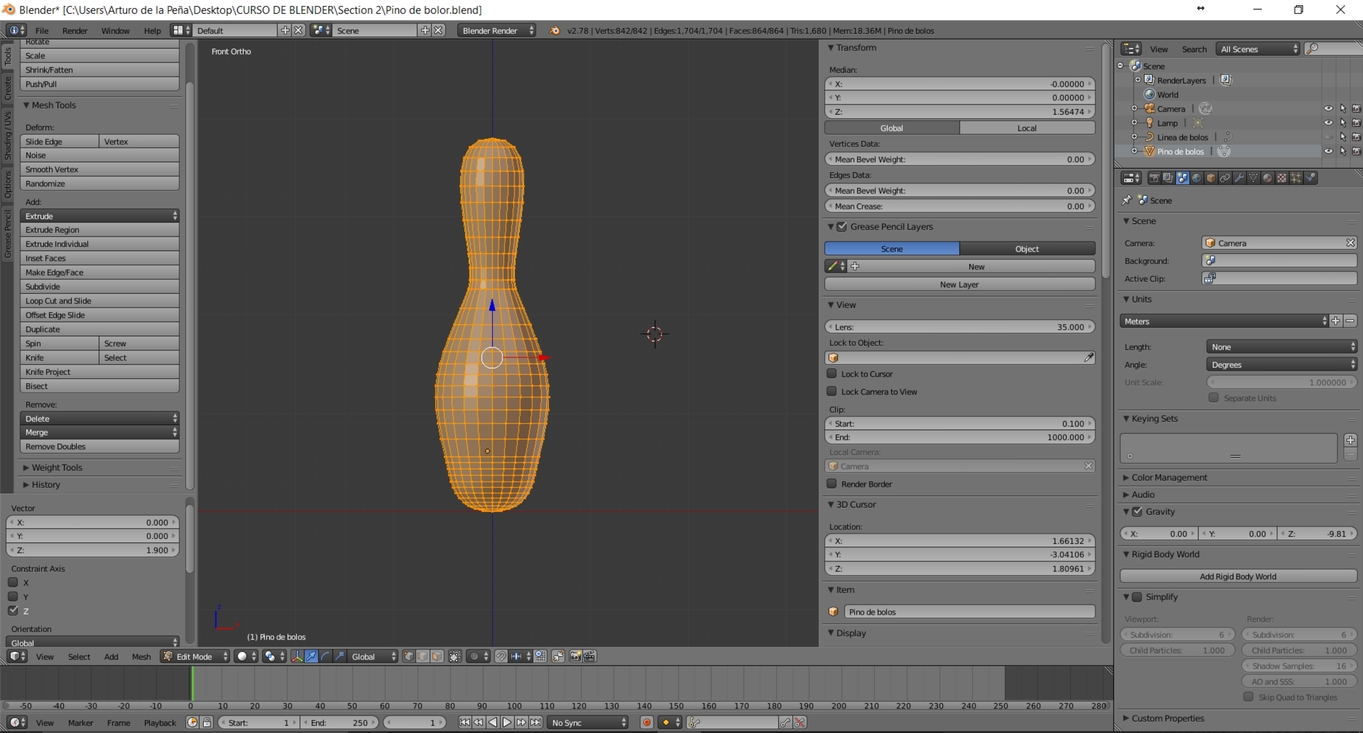Image resolution: width=1363 pixels, height=733 pixels.
Task: Expand the Color Management panel
Action: tap(1169, 478)
